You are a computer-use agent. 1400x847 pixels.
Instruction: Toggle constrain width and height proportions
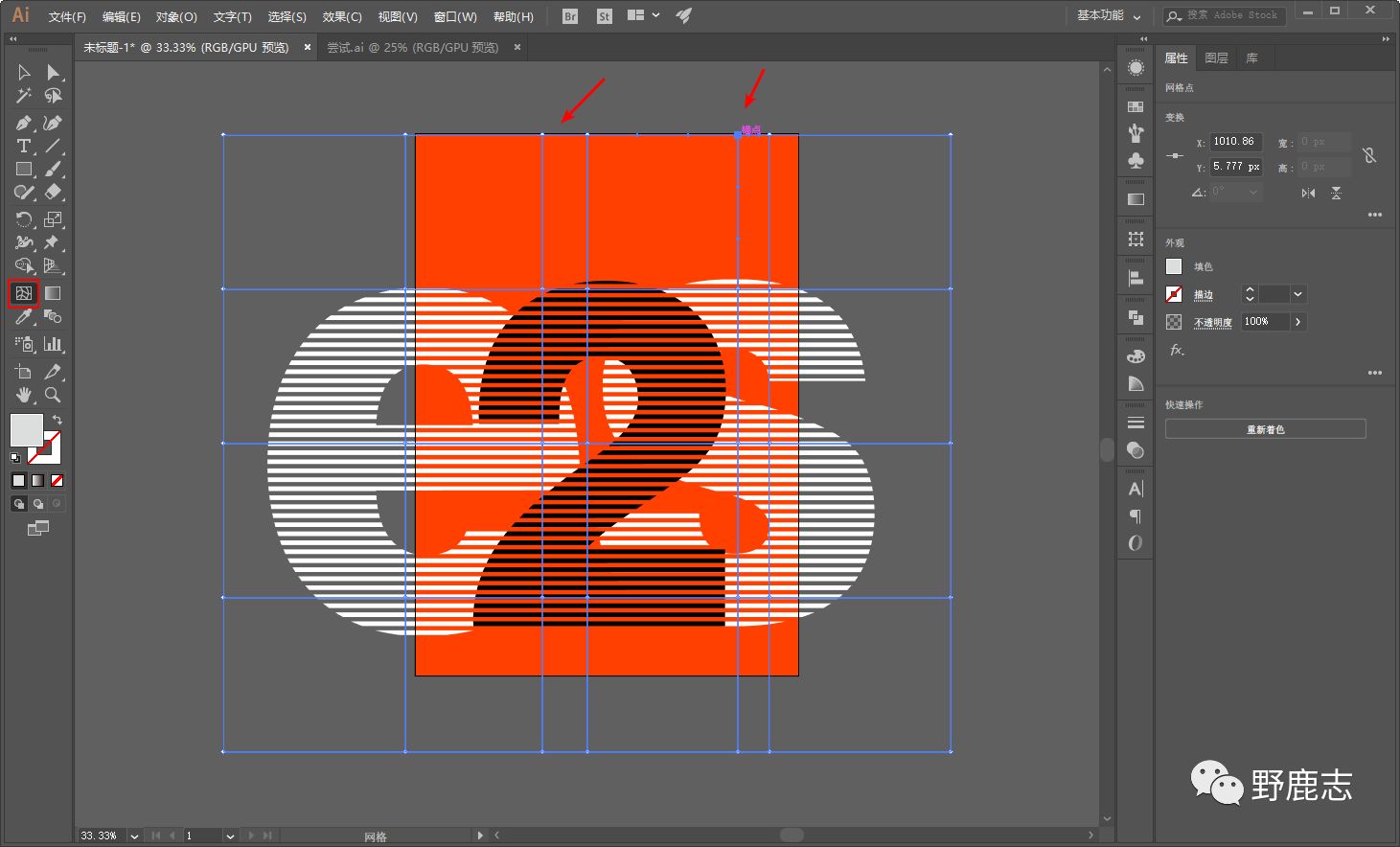(x=1369, y=155)
